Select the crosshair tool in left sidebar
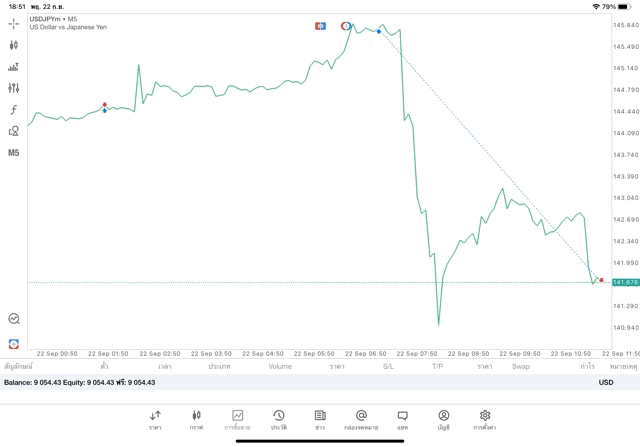The height and width of the screenshot is (447, 640). coord(13,24)
